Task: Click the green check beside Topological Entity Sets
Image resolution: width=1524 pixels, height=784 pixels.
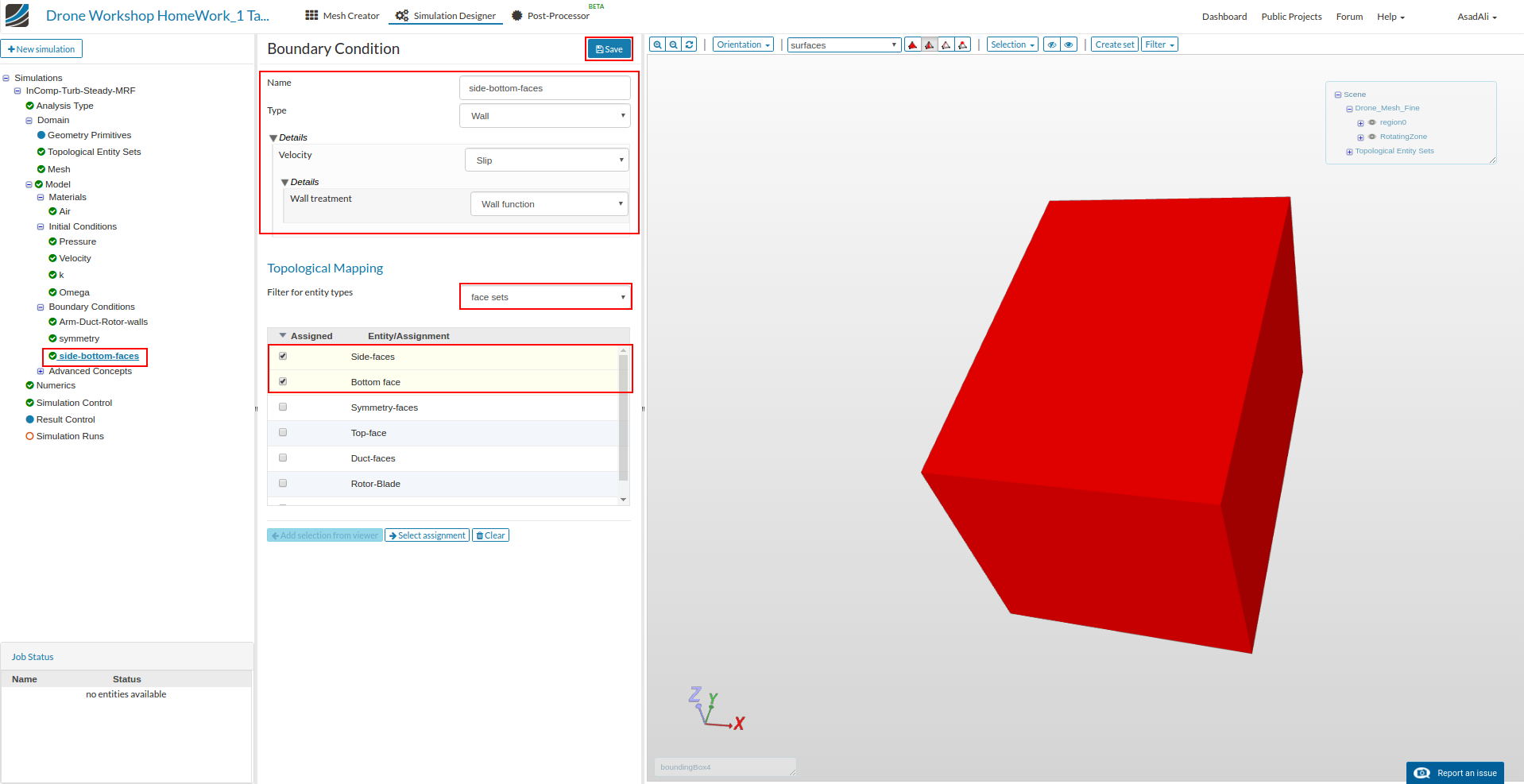Action: (41, 152)
